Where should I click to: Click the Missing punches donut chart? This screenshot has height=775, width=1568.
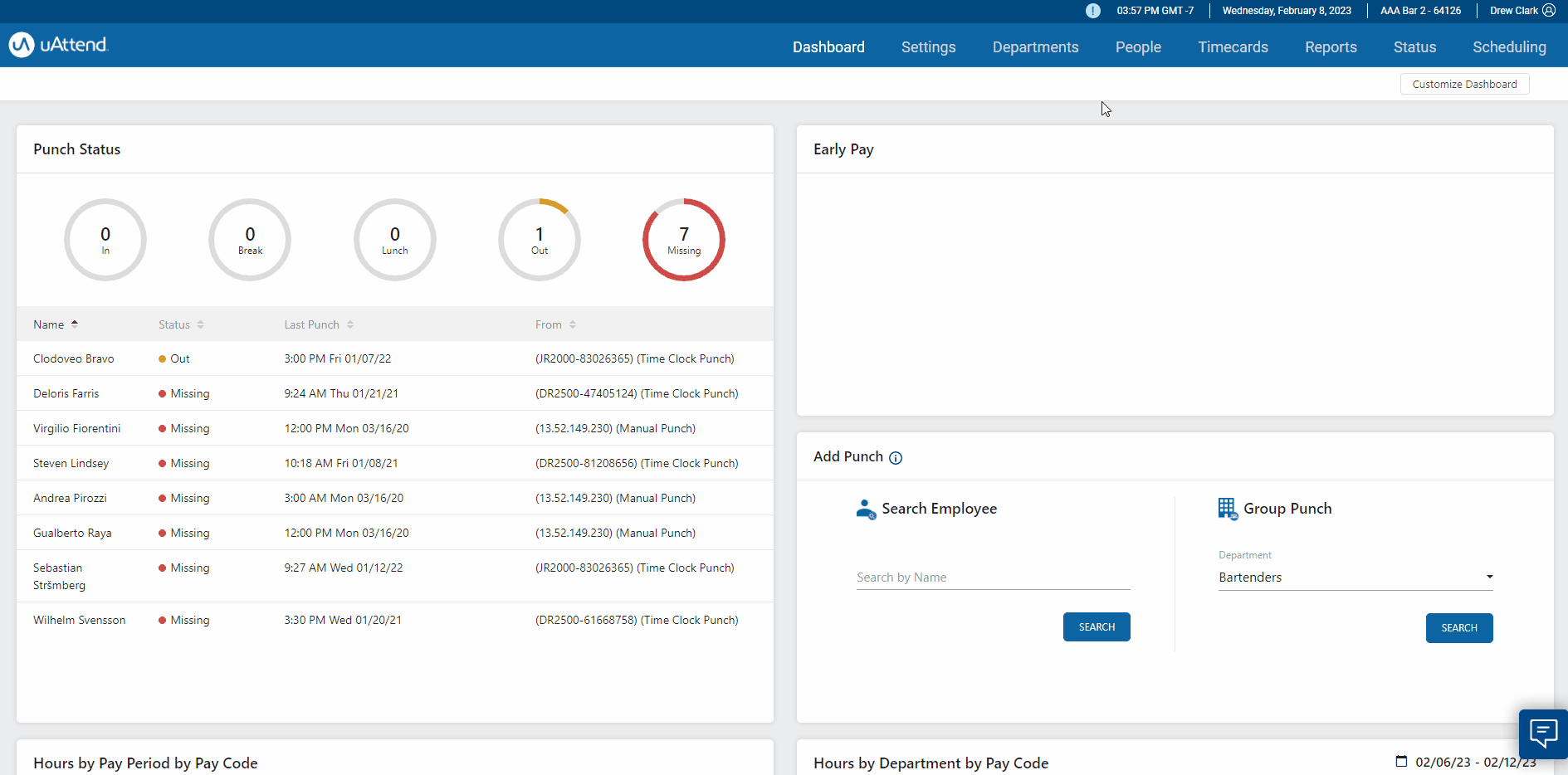(x=683, y=240)
